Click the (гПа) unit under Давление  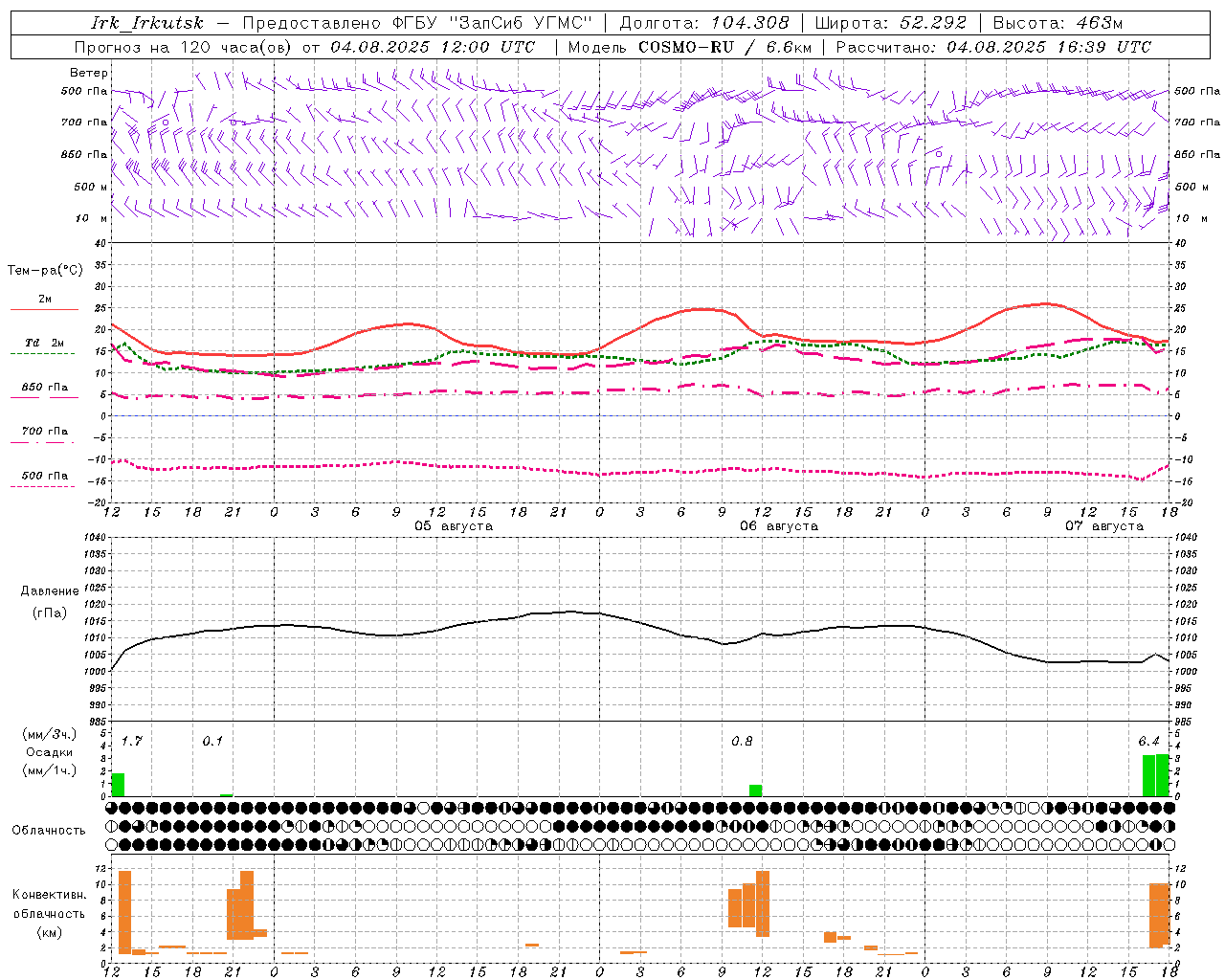[x=50, y=613]
